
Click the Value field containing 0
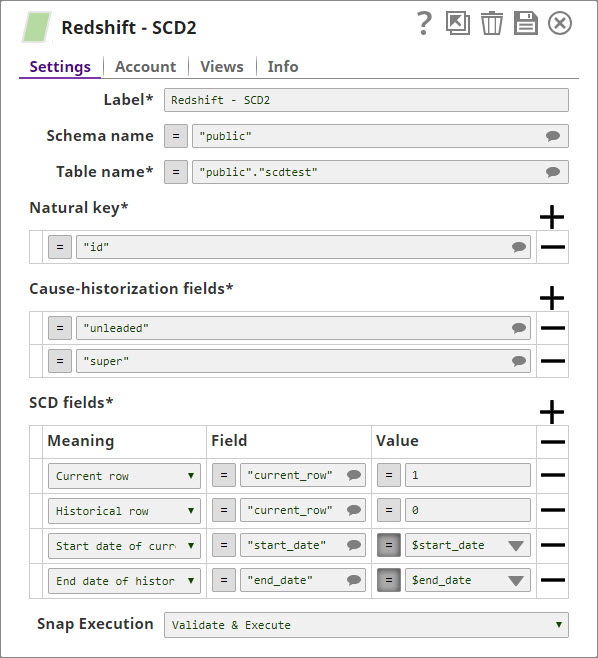point(467,510)
